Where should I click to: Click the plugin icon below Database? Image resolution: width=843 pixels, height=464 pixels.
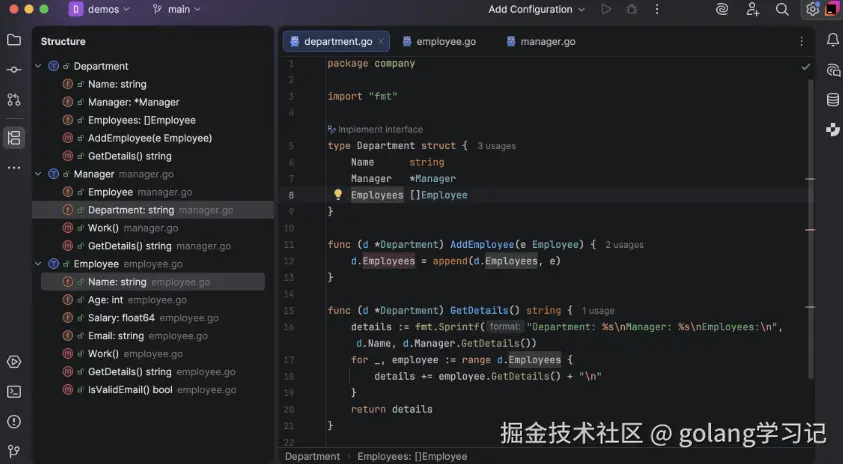833,130
